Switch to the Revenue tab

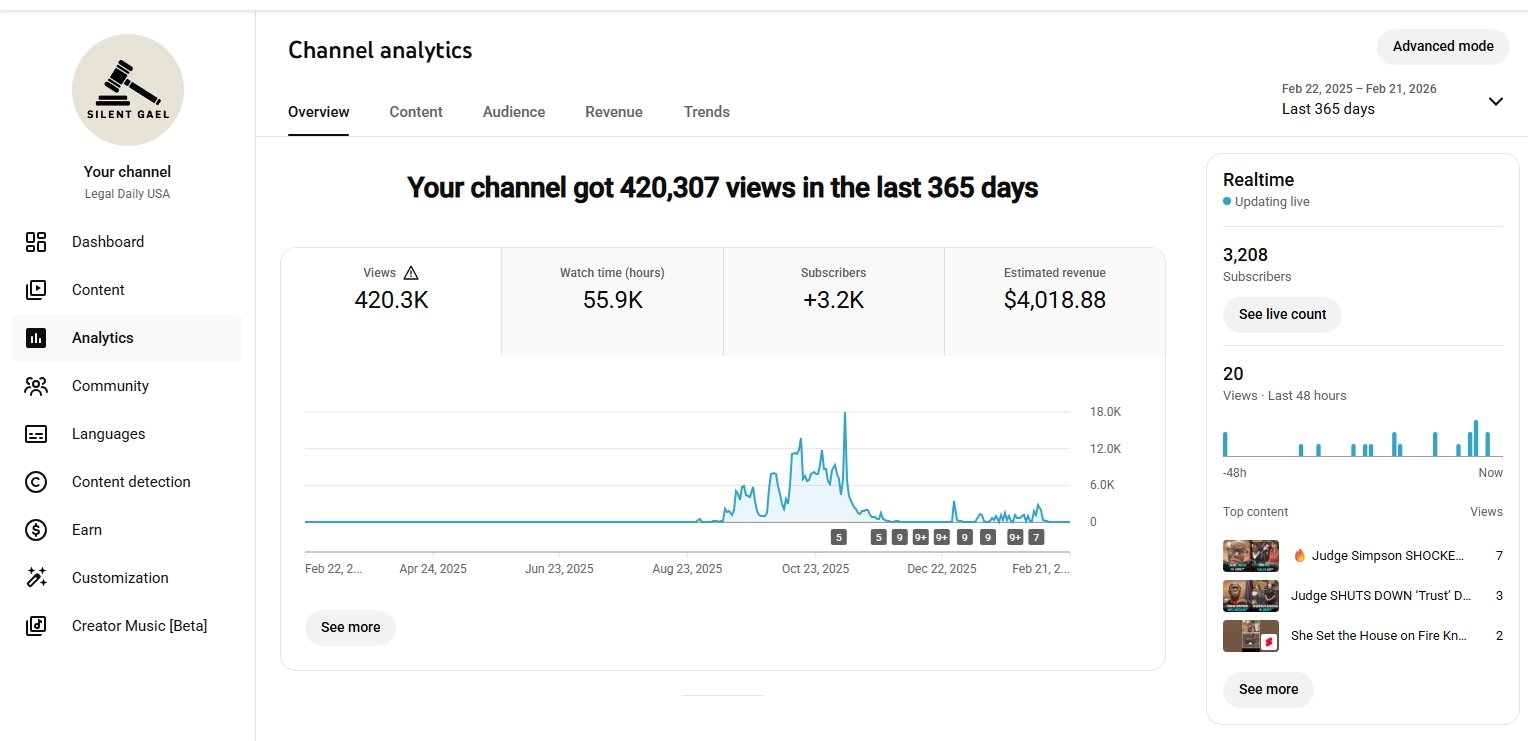[x=614, y=112]
